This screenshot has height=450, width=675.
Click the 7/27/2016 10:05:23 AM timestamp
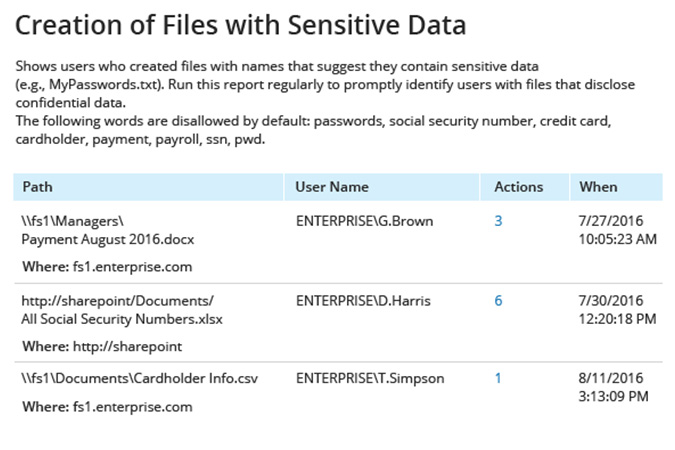pos(617,230)
